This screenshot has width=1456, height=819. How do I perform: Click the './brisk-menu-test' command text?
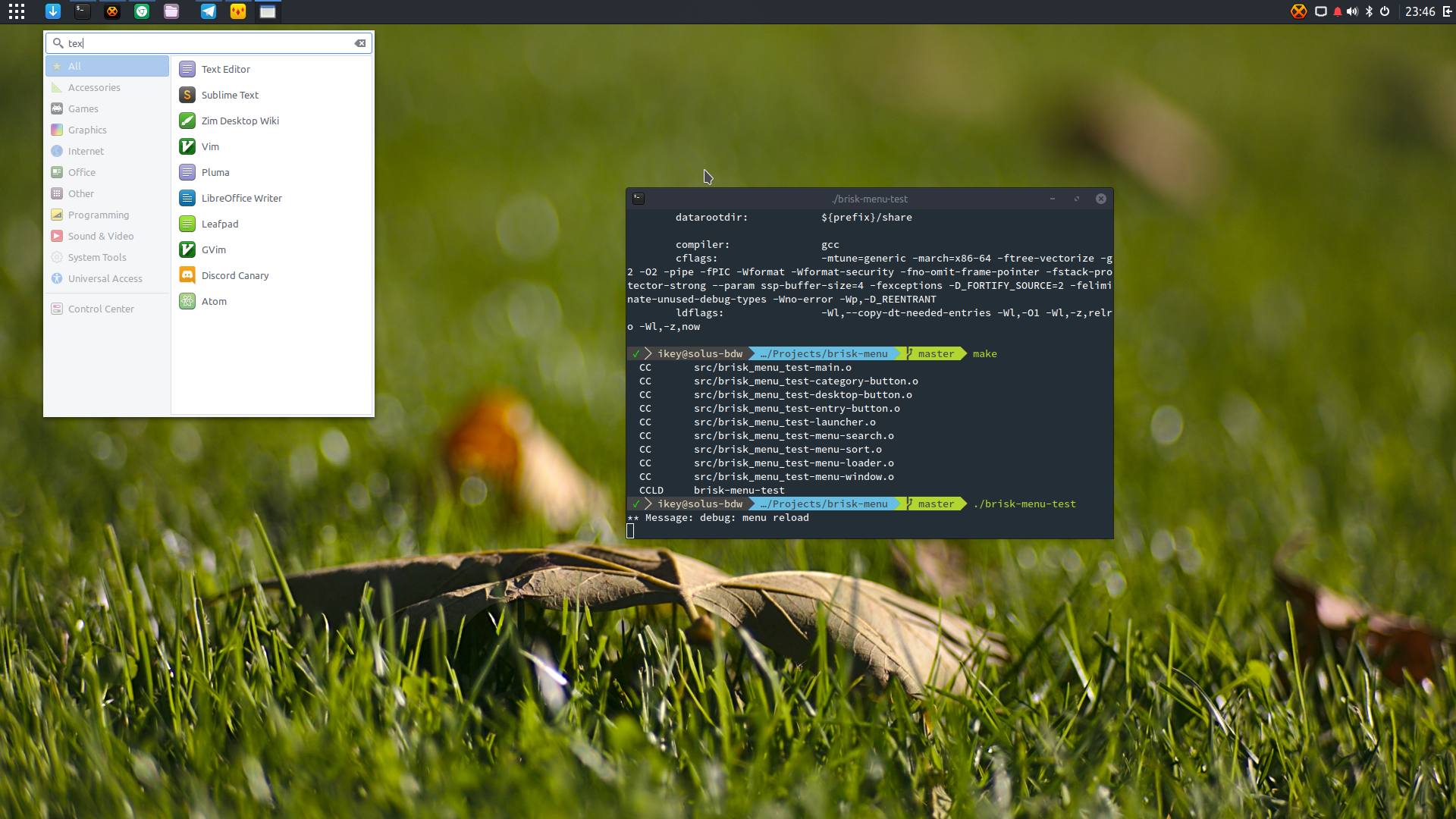[1025, 504]
